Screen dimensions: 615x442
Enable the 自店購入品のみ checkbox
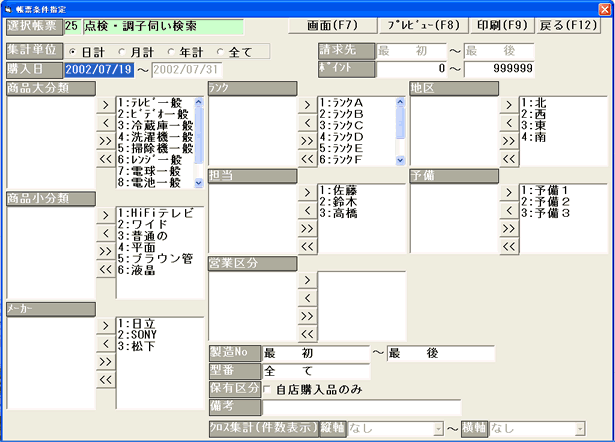[x=268, y=388]
